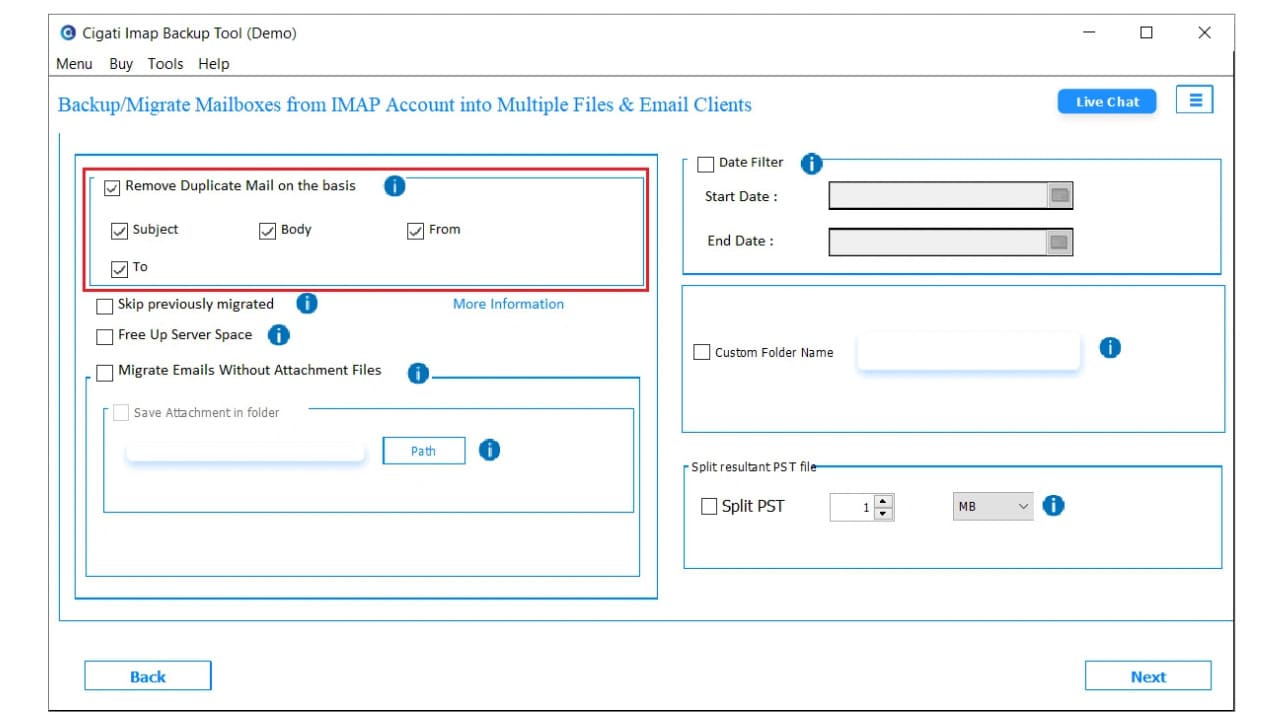Open the Help menu
The image size is (1280, 720).
pos(214,63)
